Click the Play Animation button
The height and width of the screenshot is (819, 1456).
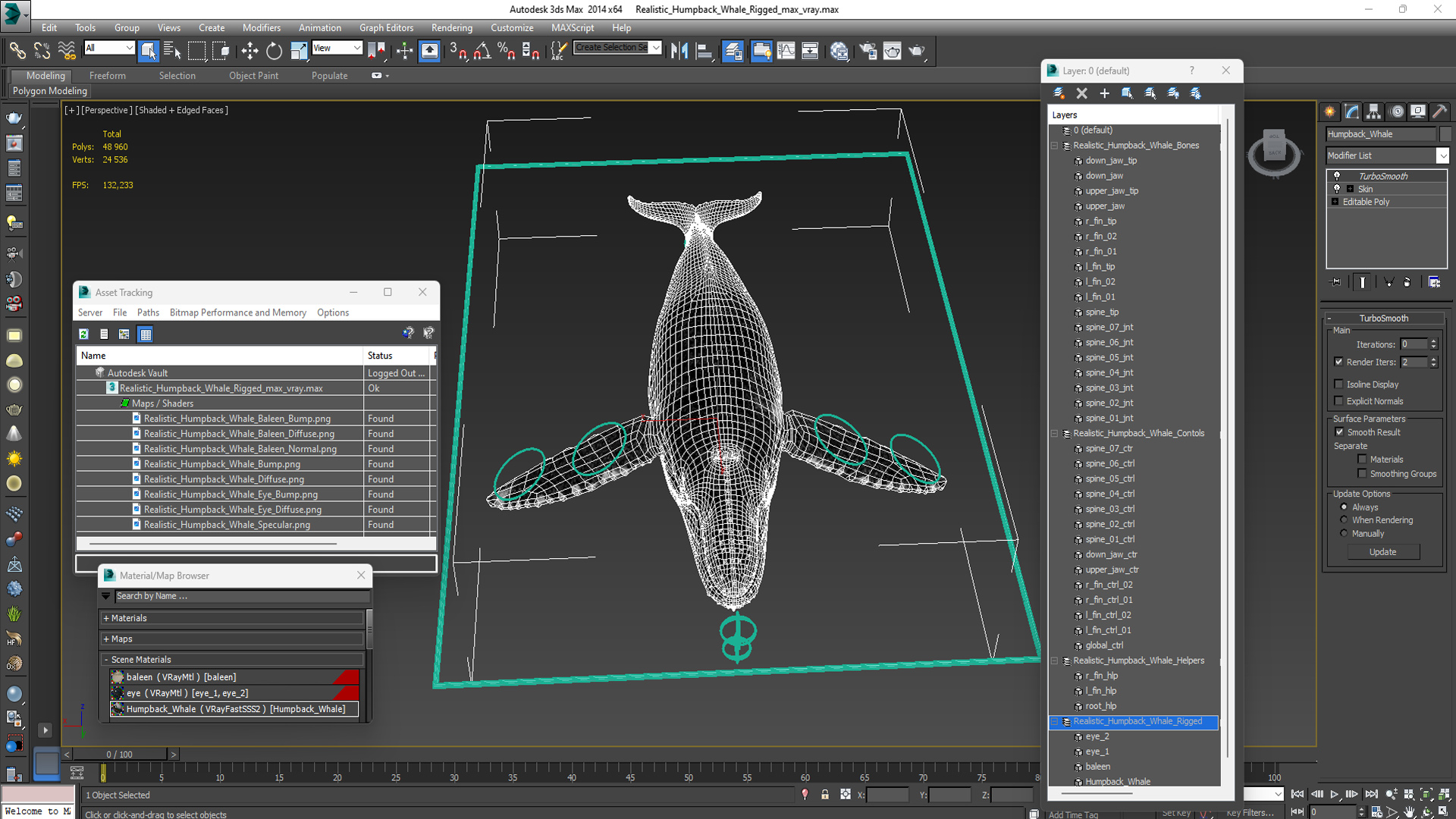(1335, 794)
